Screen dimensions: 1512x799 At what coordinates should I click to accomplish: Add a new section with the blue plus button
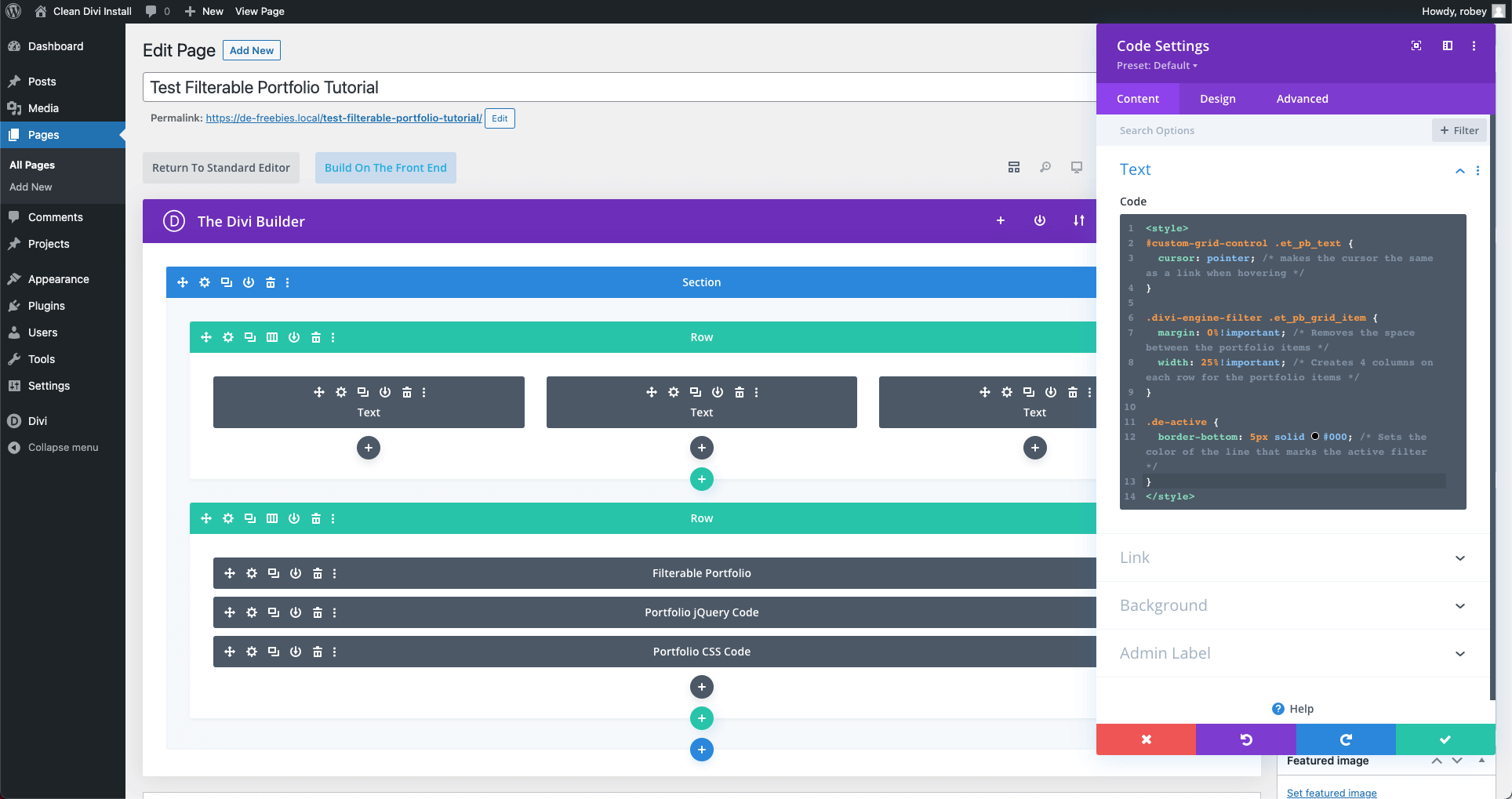(x=702, y=750)
